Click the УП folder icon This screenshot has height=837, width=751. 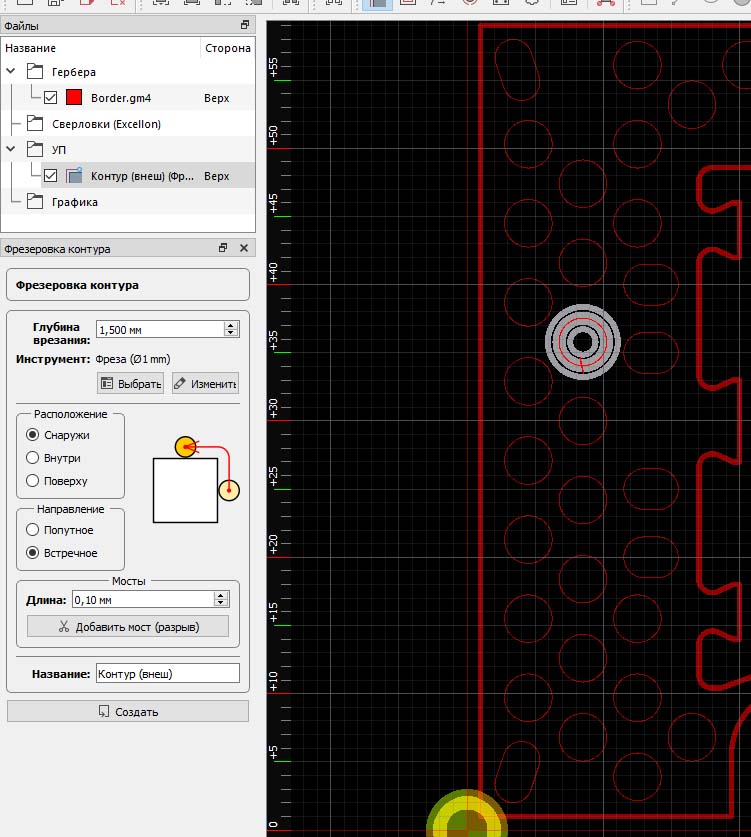click(35, 149)
